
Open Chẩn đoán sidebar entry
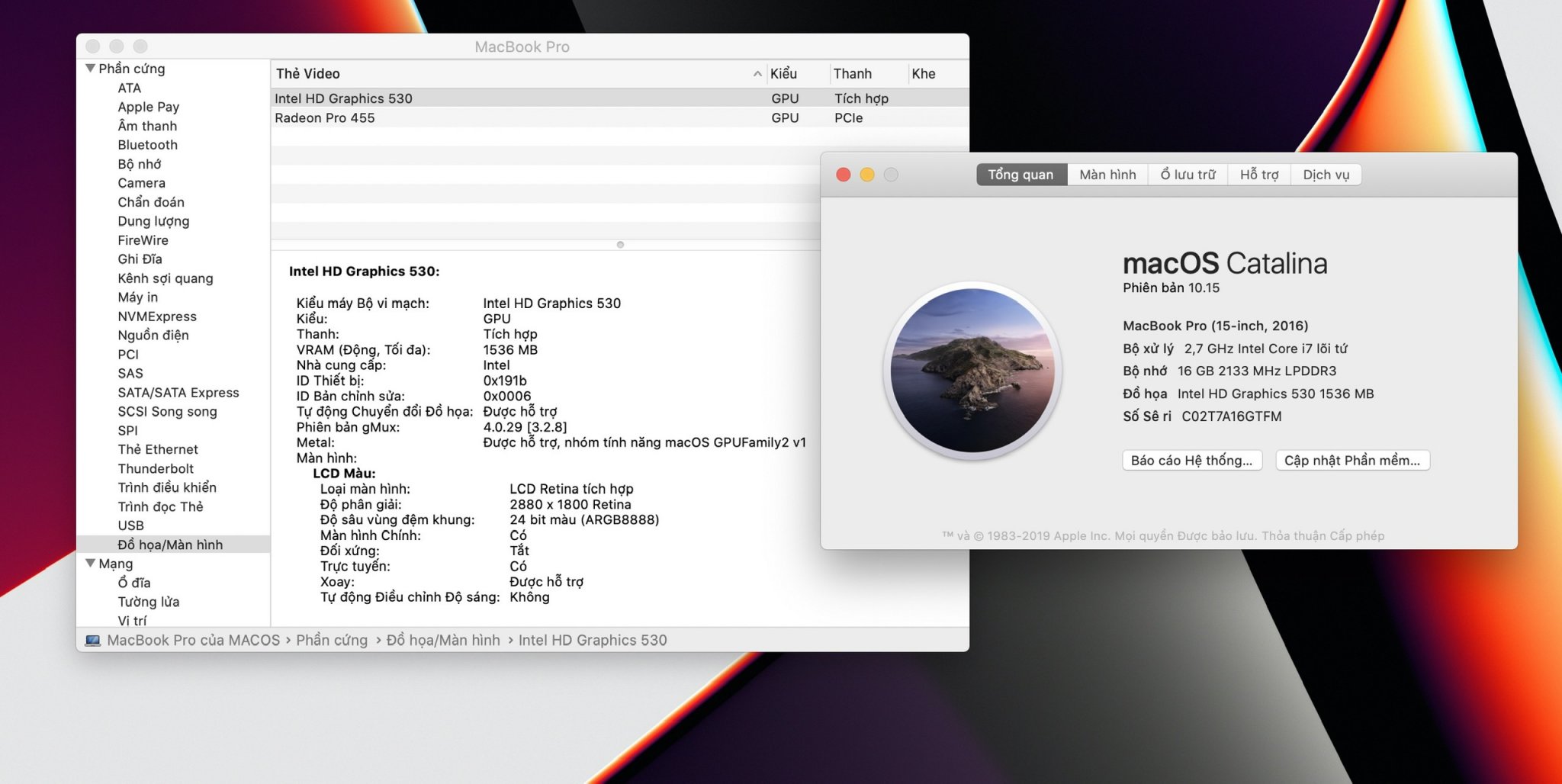[x=151, y=202]
